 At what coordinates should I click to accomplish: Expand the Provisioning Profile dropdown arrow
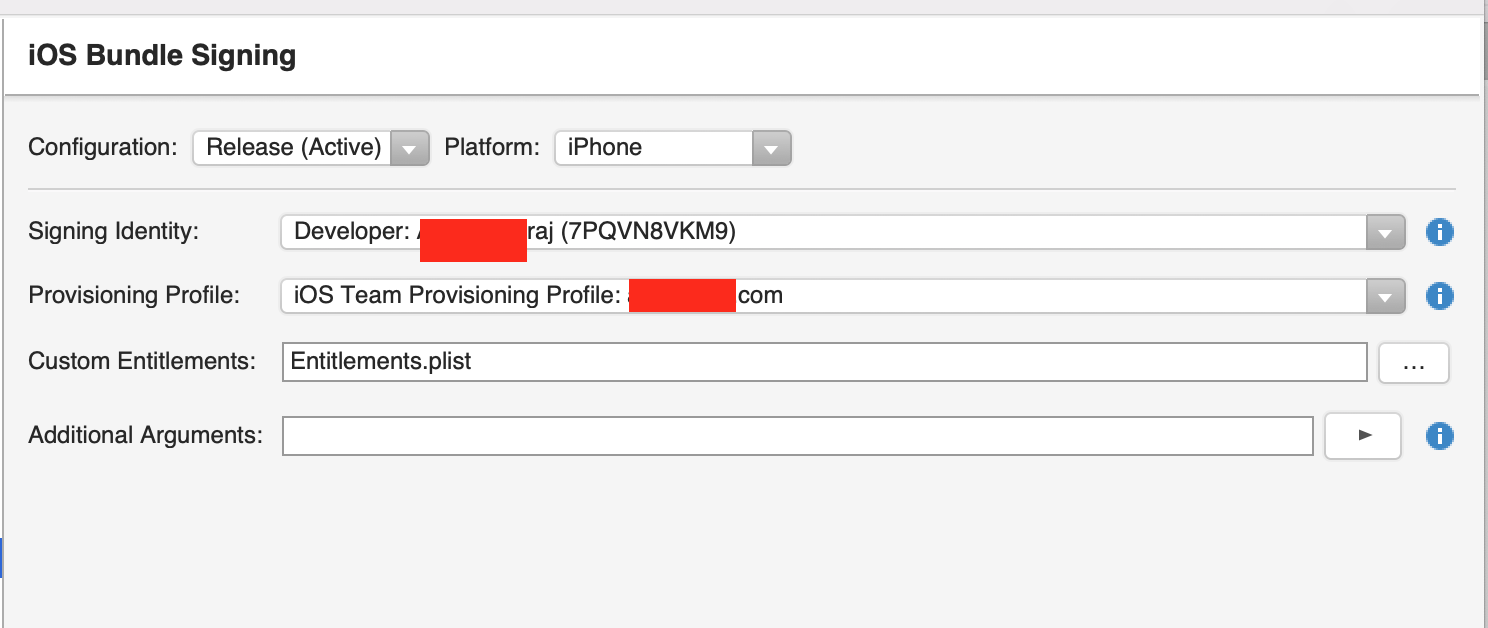pos(1385,296)
